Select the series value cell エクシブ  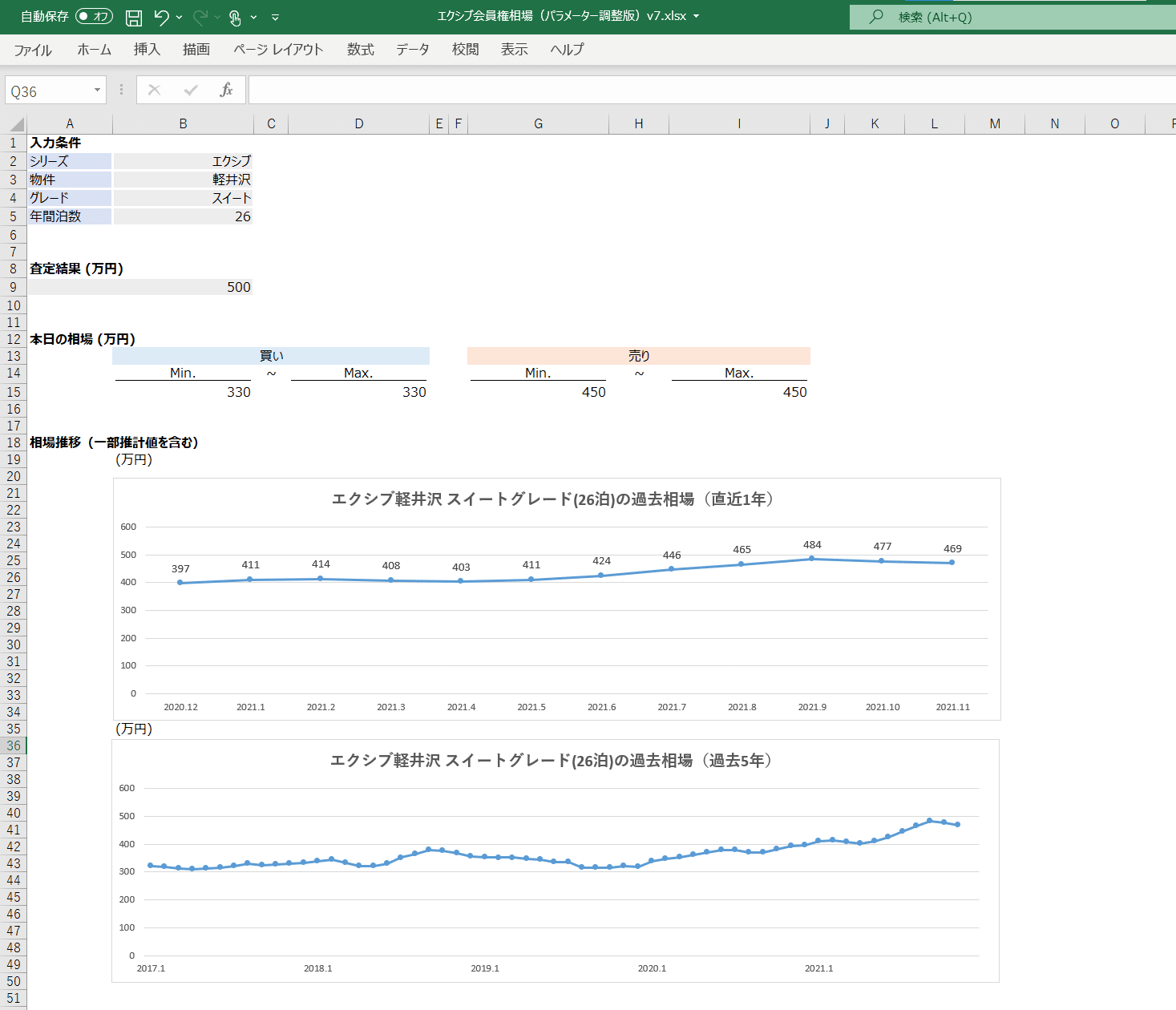(183, 161)
